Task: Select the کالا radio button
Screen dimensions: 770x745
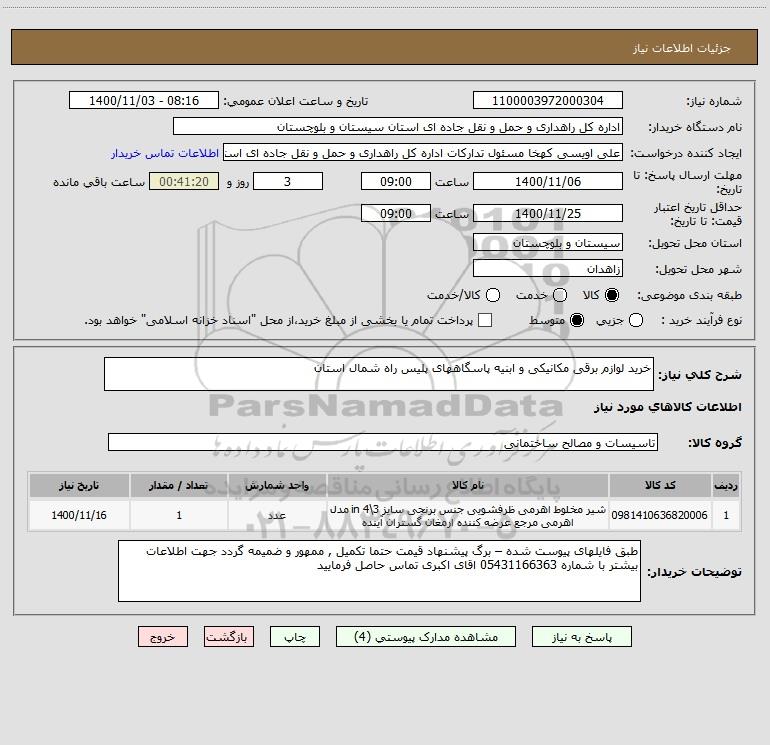Action: (x=612, y=295)
